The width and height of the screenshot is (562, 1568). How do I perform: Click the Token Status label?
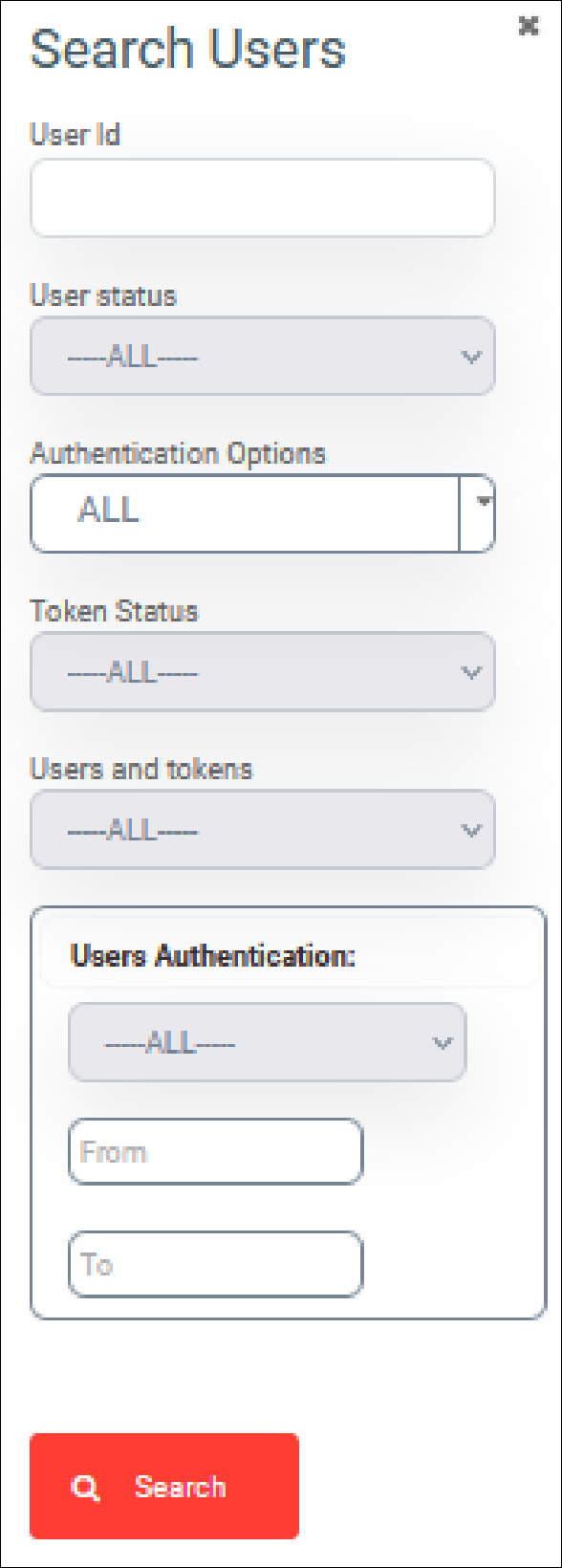click(x=114, y=611)
